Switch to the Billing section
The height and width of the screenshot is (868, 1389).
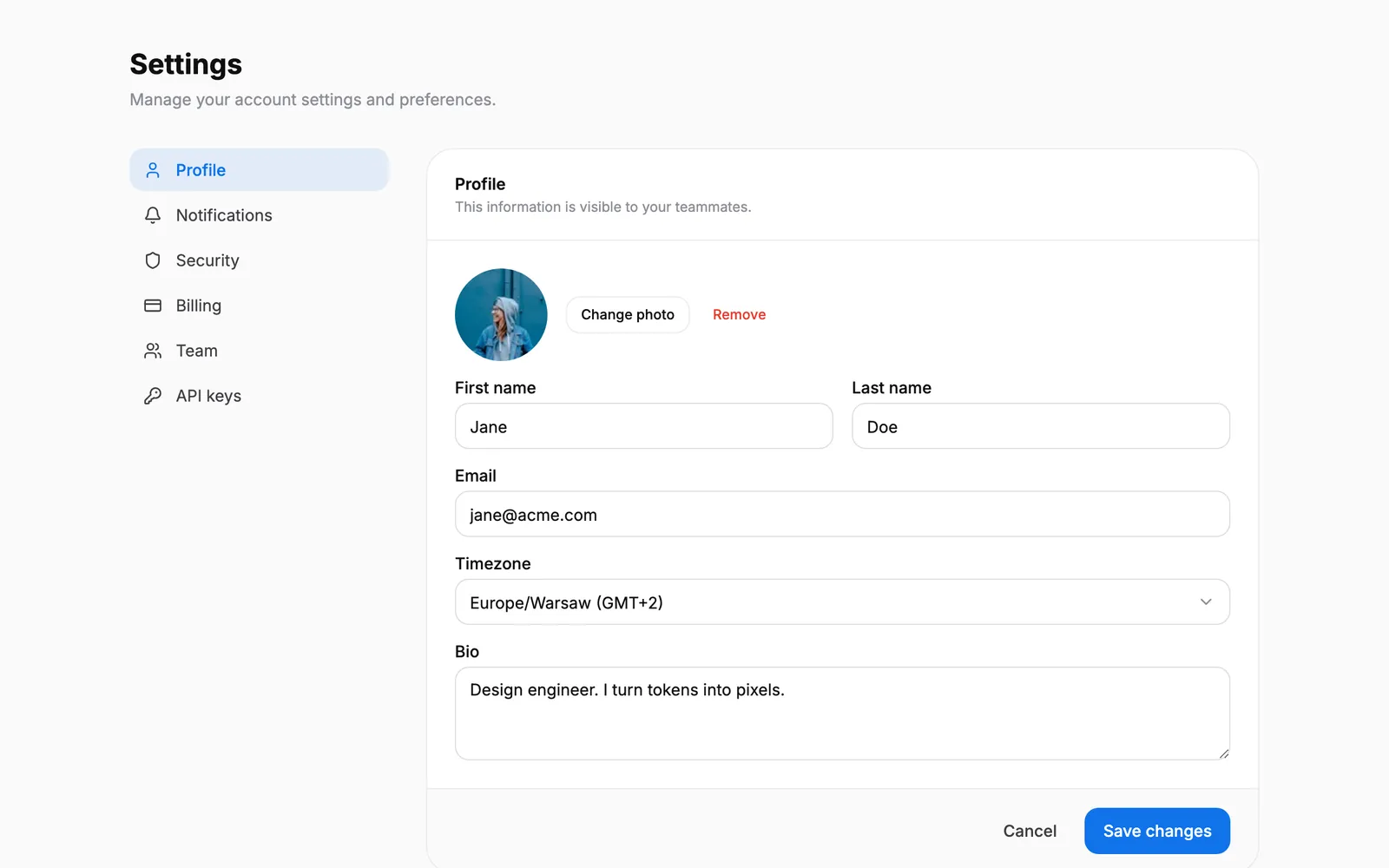[259, 306]
